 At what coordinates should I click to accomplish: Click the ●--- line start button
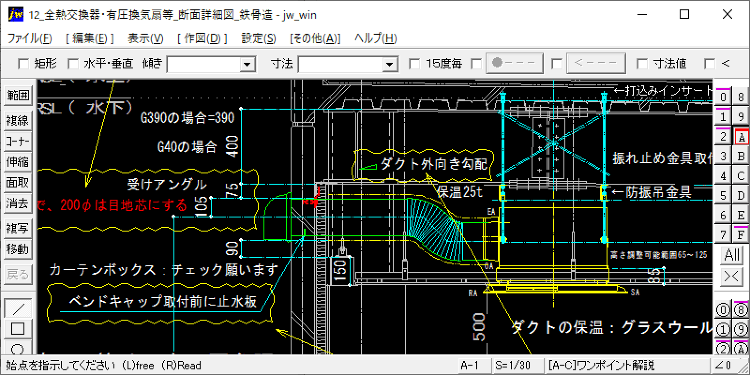(515, 63)
